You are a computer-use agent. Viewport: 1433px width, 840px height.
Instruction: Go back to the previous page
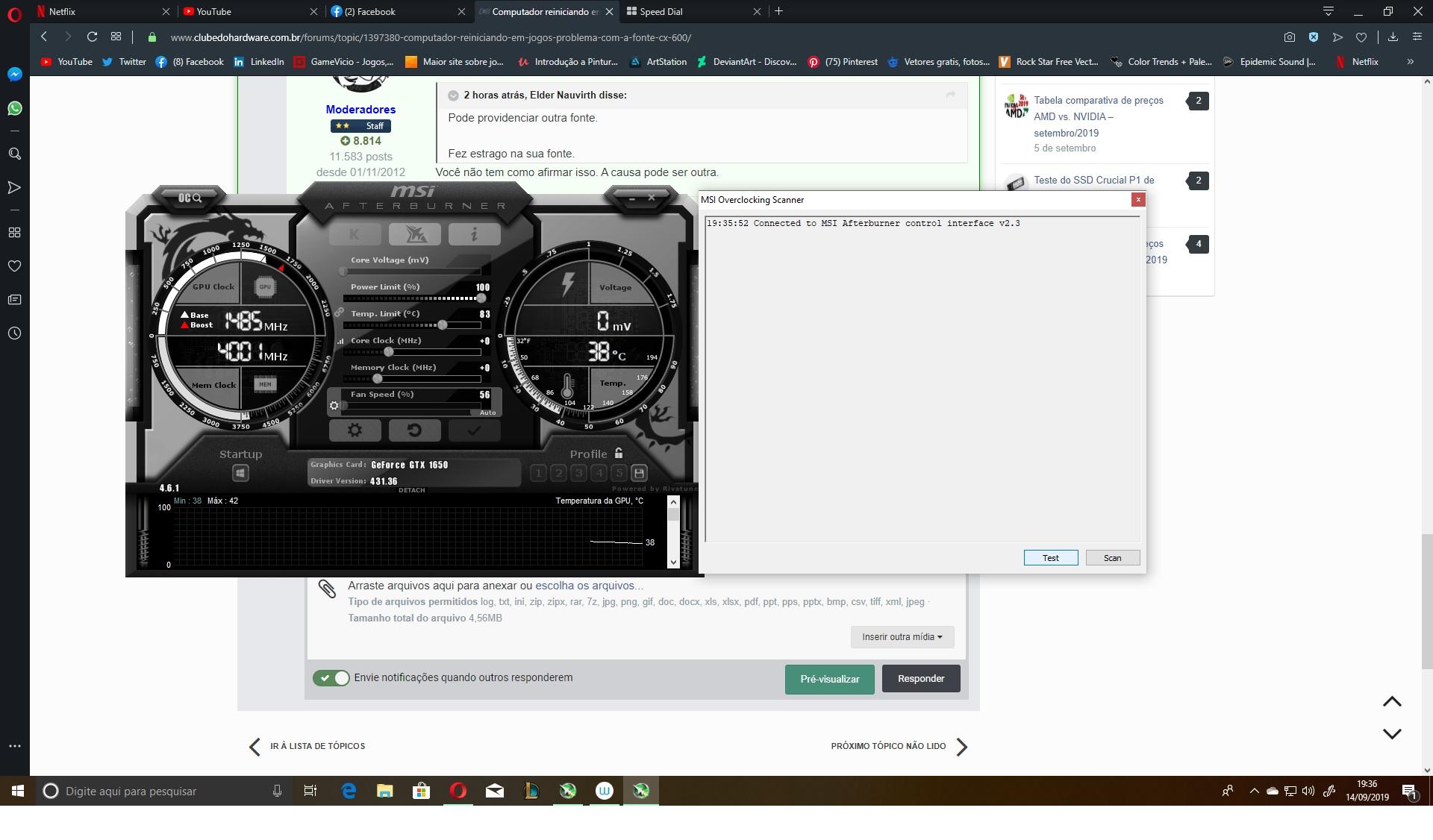[x=44, y=37]
